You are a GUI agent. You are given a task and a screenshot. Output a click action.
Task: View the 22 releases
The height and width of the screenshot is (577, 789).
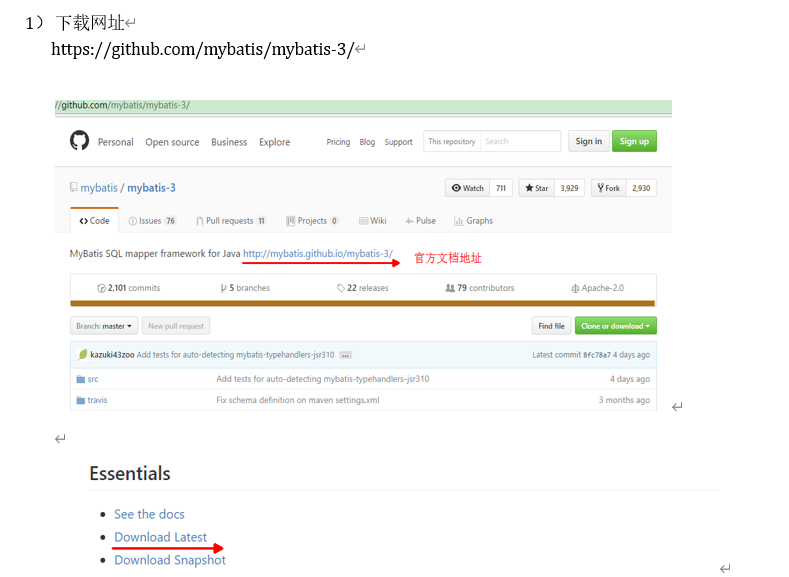point(363,288)
